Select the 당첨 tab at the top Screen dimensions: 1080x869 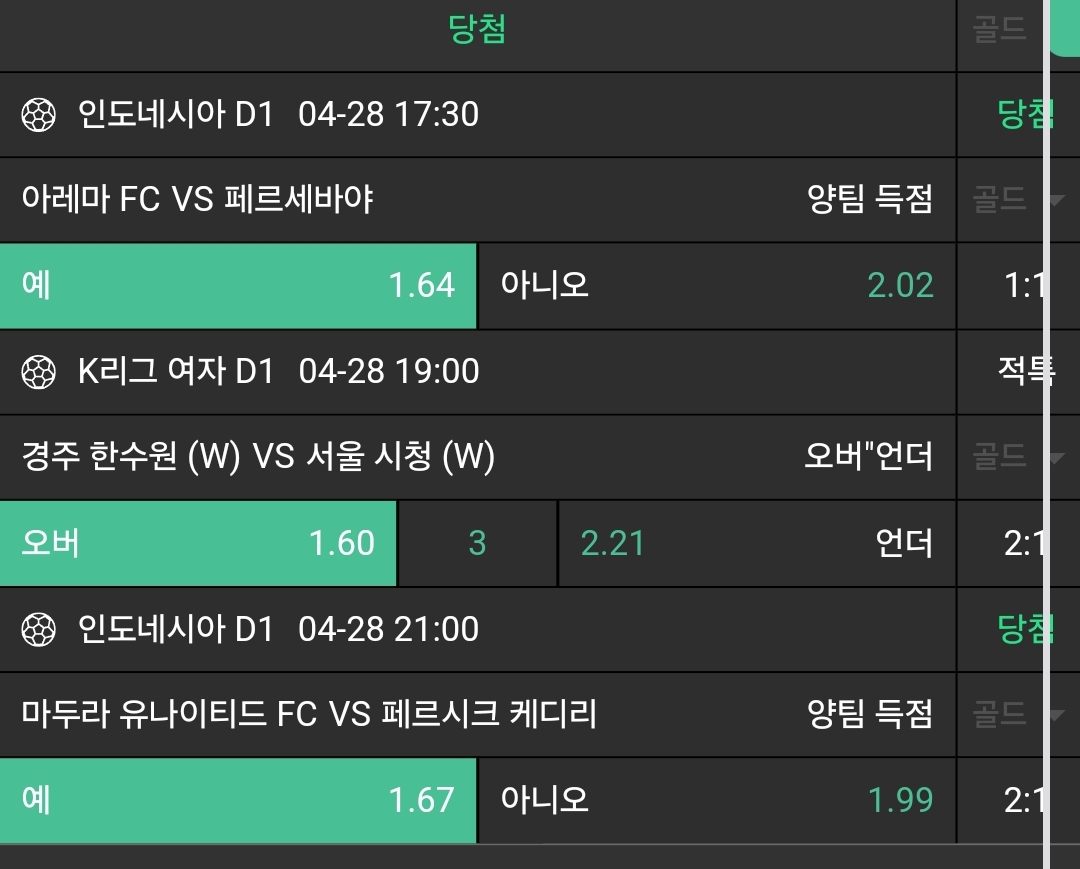tap(477, 30)
